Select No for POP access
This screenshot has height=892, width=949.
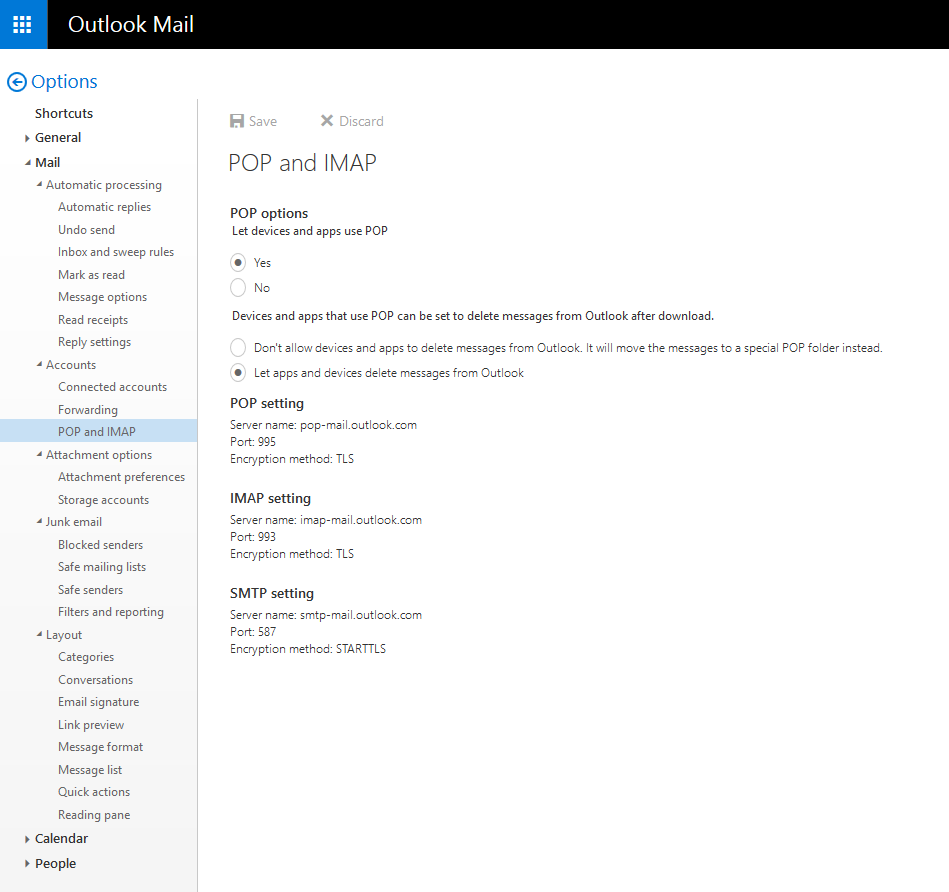click(x=238, y=288)
